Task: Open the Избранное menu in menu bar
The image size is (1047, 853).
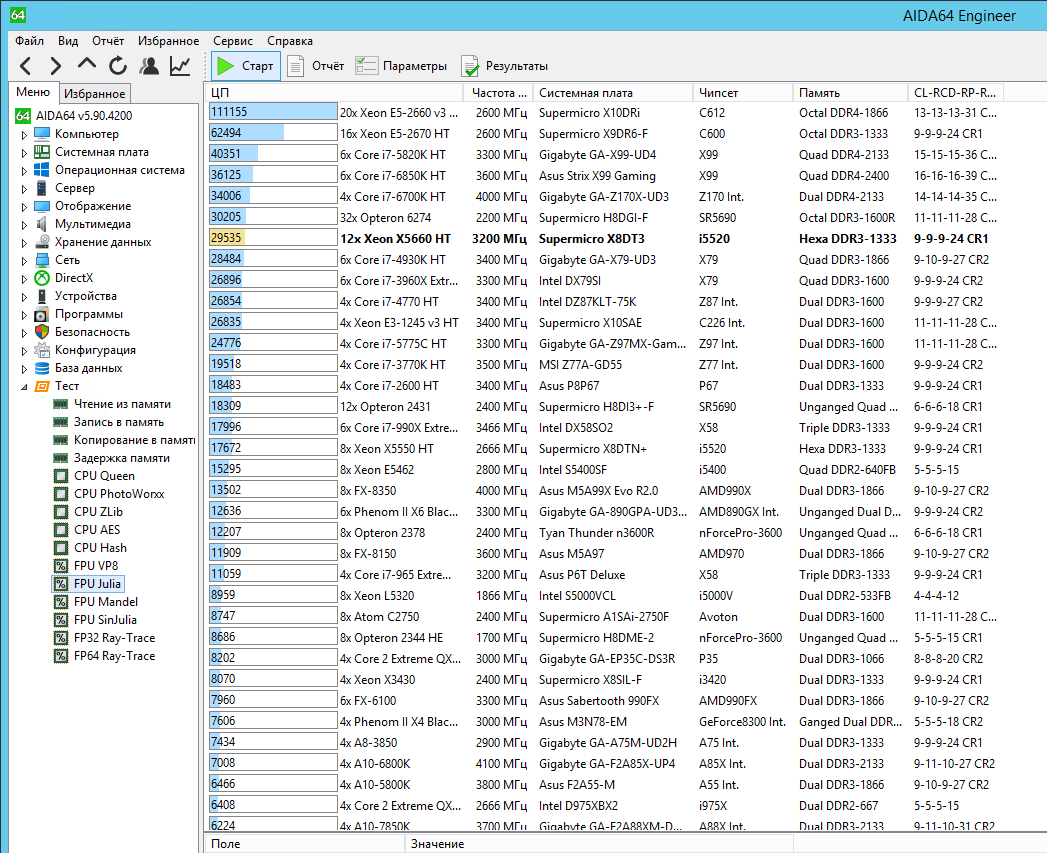Action: click(x=168, y=41)
